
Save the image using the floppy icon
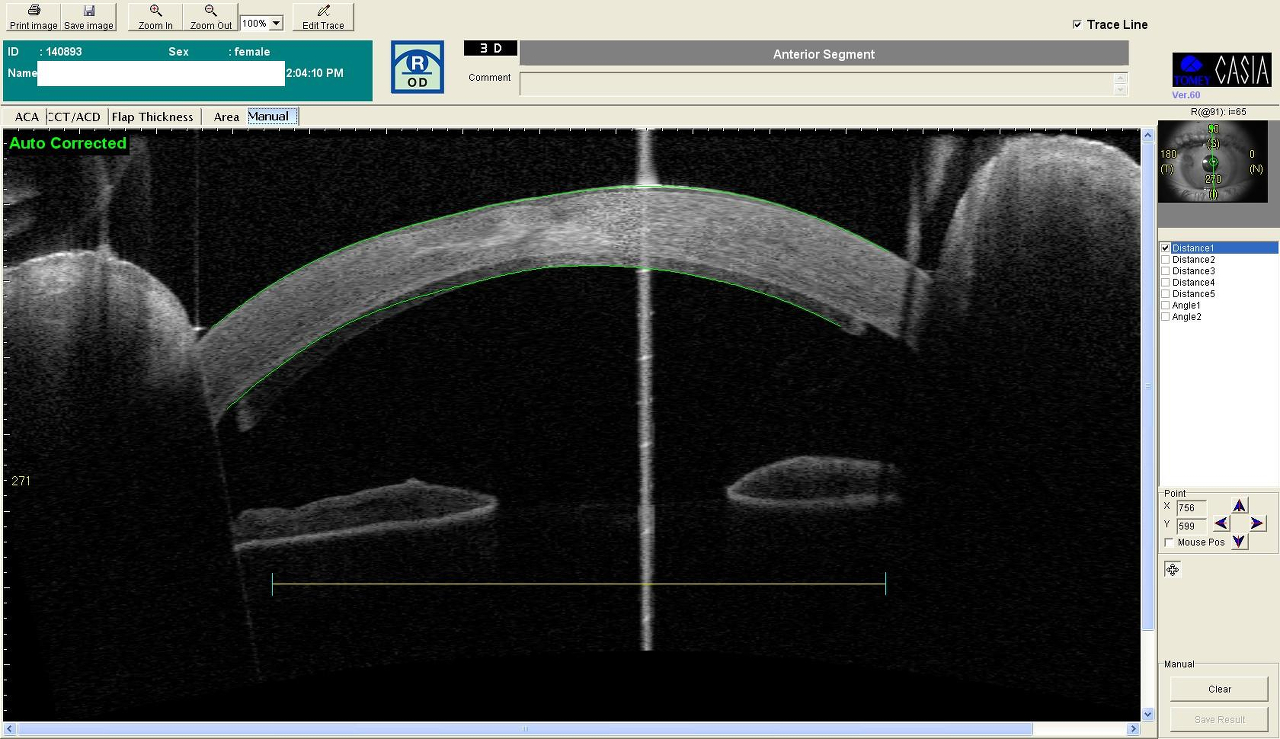pyautogui.click(x=89, y=17)
